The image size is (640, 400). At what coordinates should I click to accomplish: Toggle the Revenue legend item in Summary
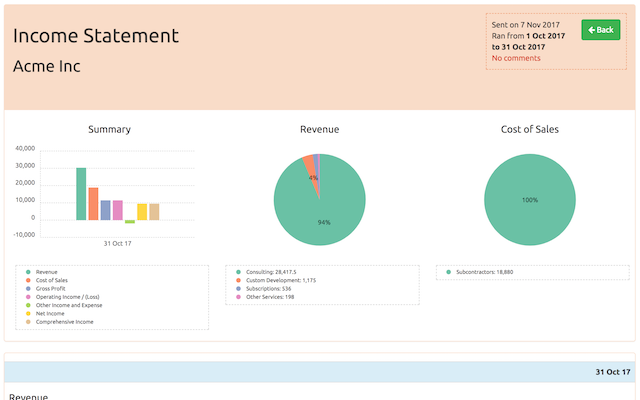point(42,272)
